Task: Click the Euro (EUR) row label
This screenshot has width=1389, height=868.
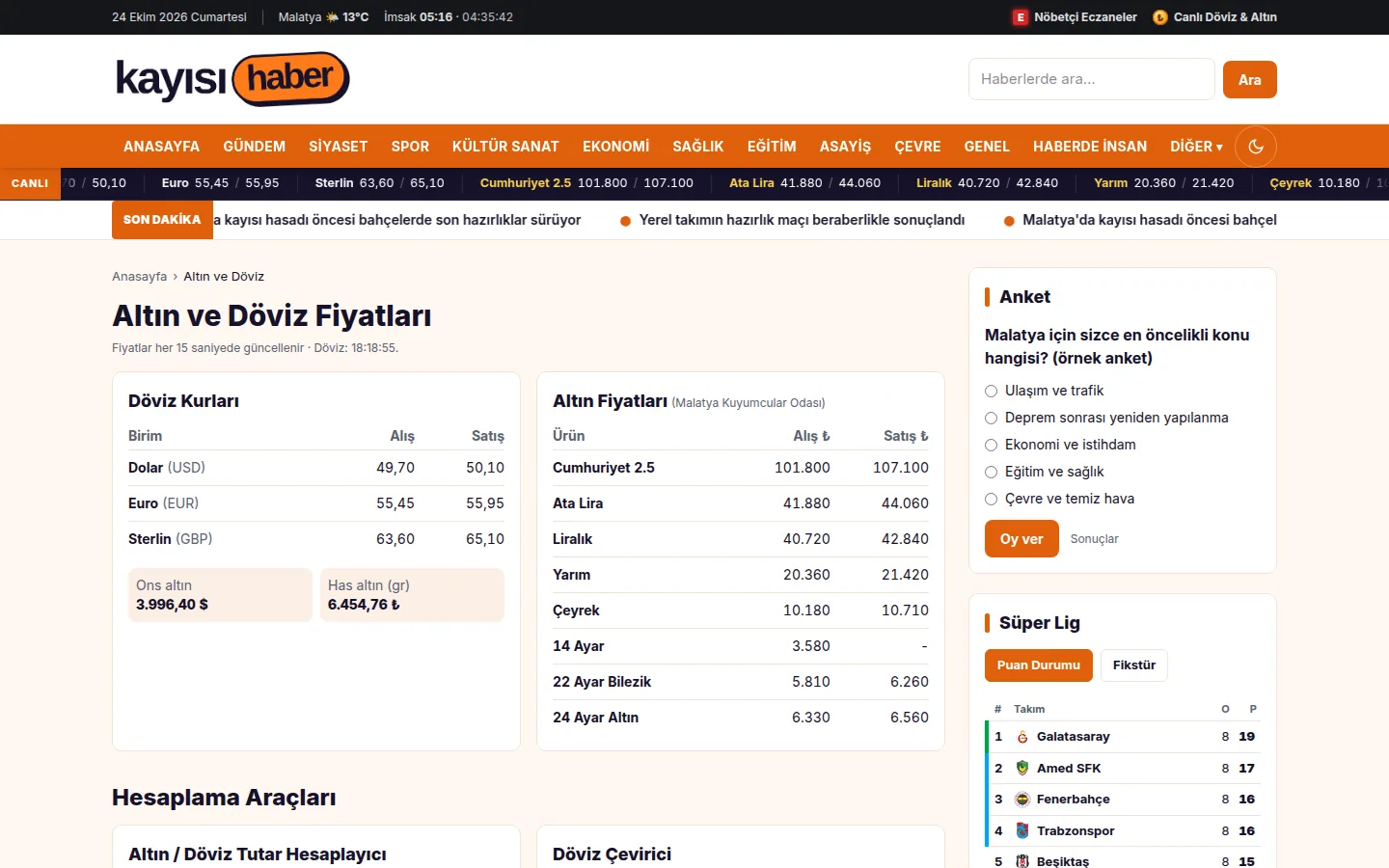Action: (x=163, y=503)
